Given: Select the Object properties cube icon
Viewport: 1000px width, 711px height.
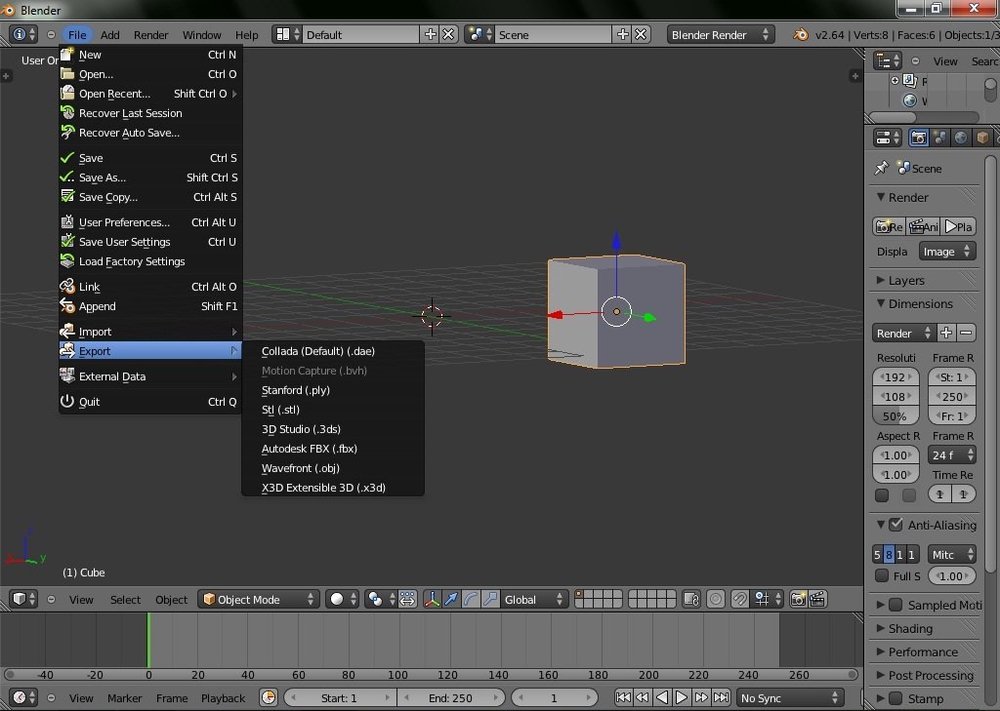Looking at the screenshot, I should coord(983,137).
